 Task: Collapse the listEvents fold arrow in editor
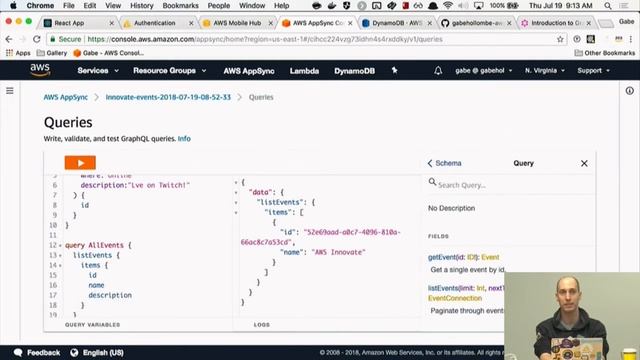click(x=60, y=256)
